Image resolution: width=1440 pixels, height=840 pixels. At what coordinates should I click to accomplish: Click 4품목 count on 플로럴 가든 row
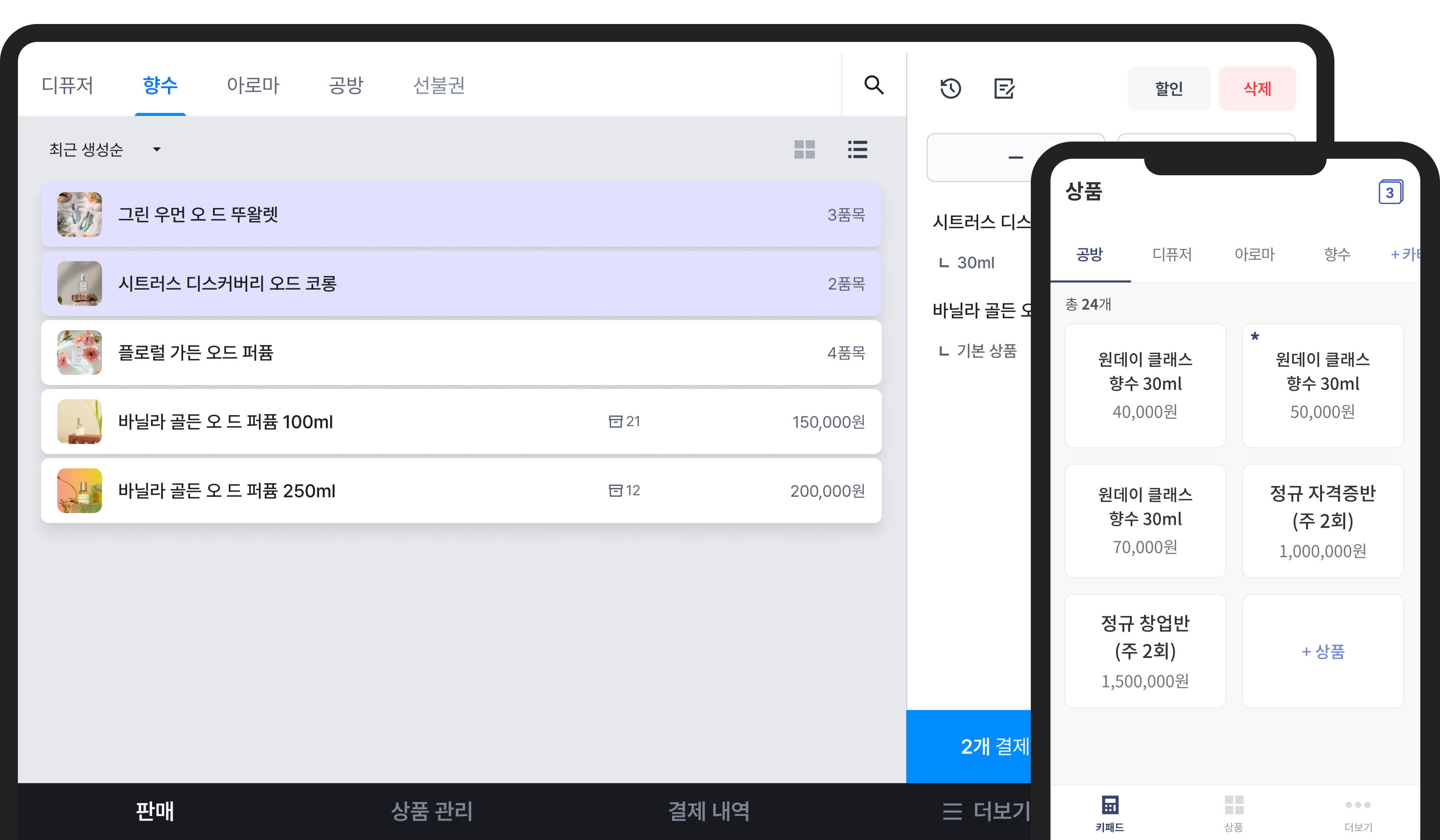coord(846,352)
